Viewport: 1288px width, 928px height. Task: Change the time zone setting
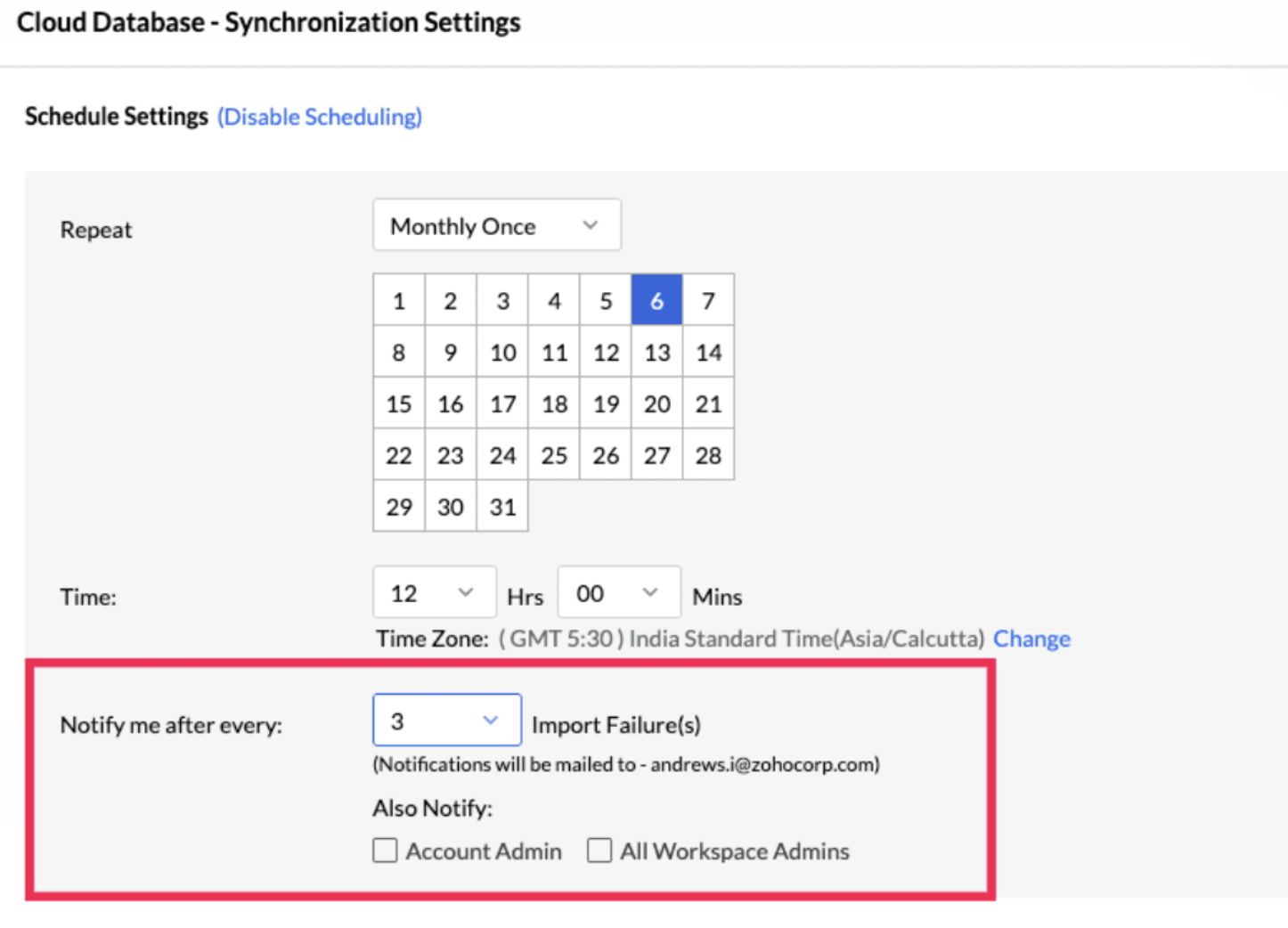[x=1031, y=639]
